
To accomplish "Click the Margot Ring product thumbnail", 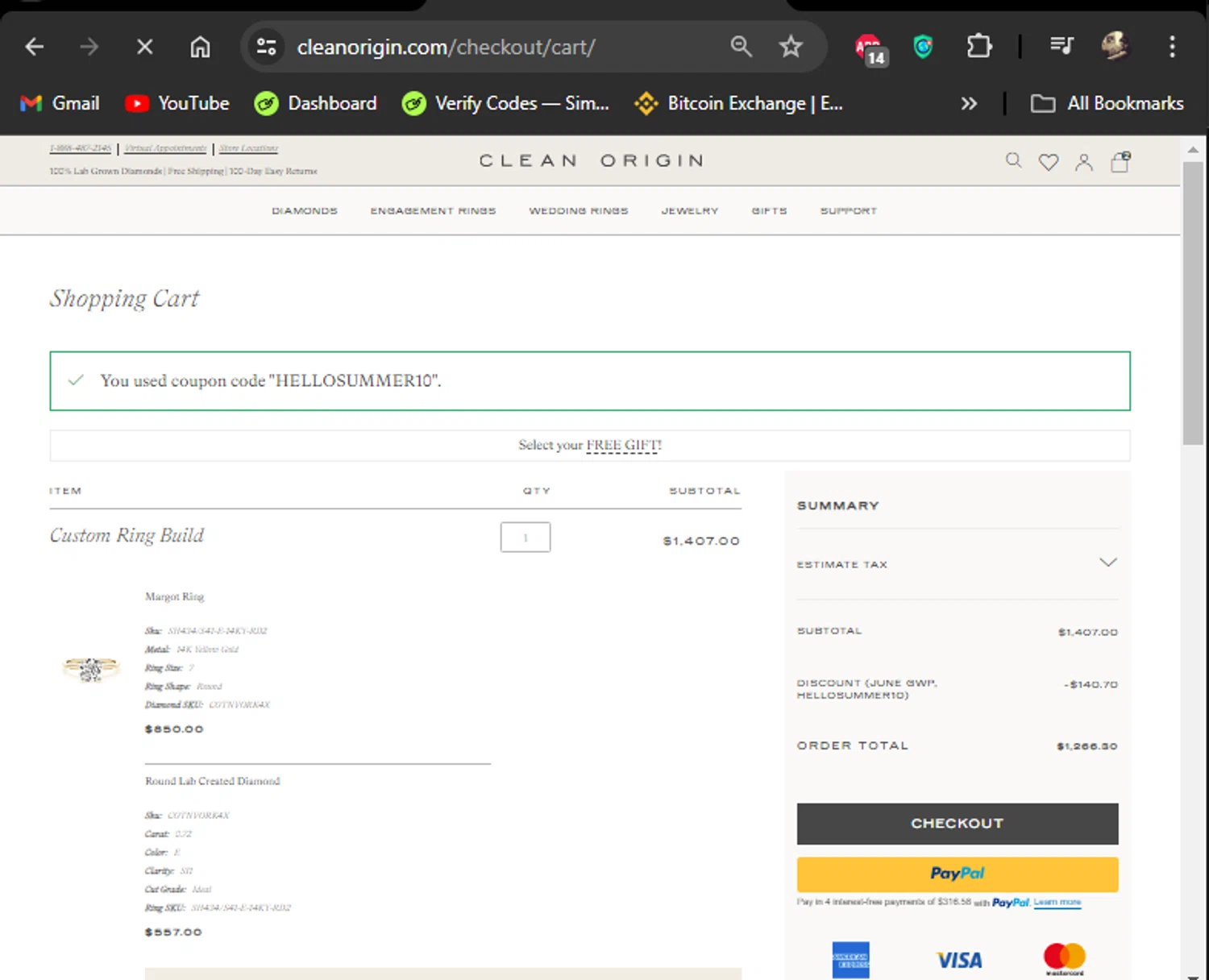I will [91, 668].
